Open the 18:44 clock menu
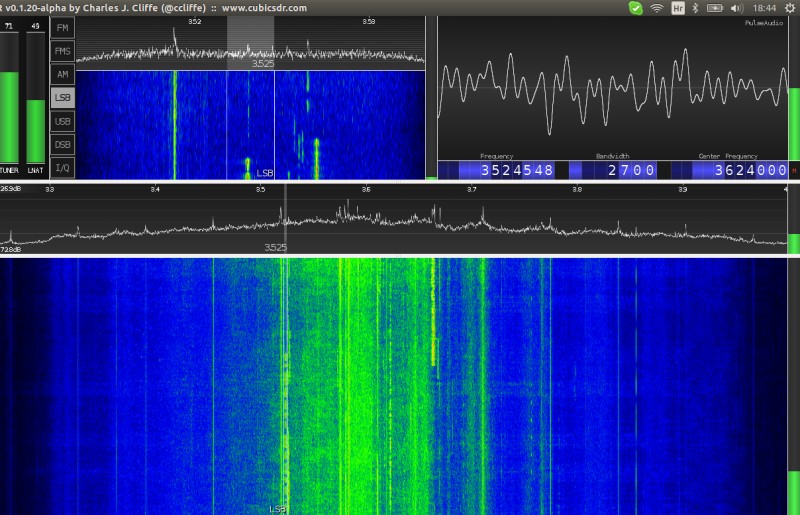This screenshot has width=800, height=515. (x=764, y=8)
